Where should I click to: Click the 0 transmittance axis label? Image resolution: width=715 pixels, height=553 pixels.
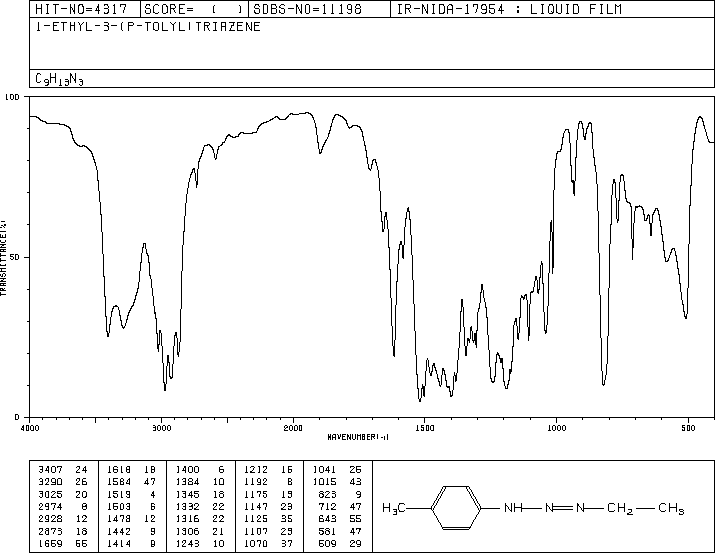[17, 417]
